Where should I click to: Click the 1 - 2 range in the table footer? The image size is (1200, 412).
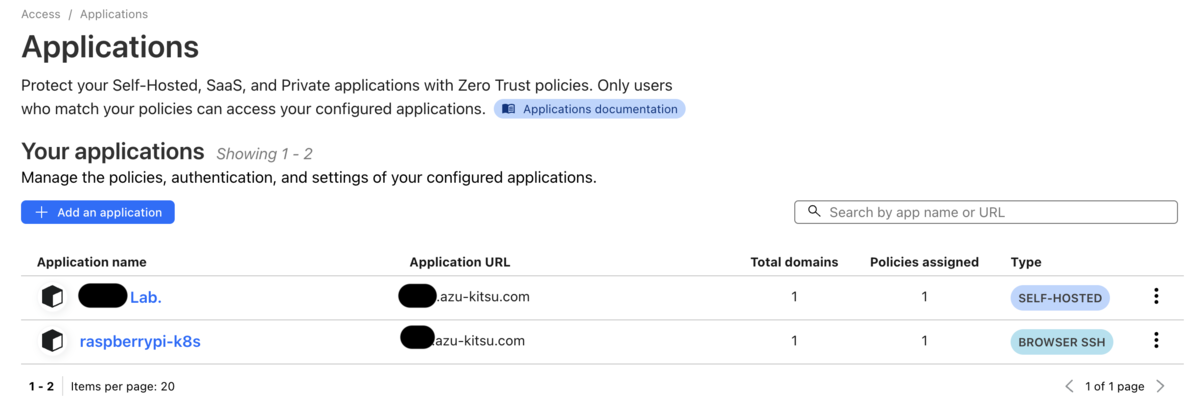[41, 386]
